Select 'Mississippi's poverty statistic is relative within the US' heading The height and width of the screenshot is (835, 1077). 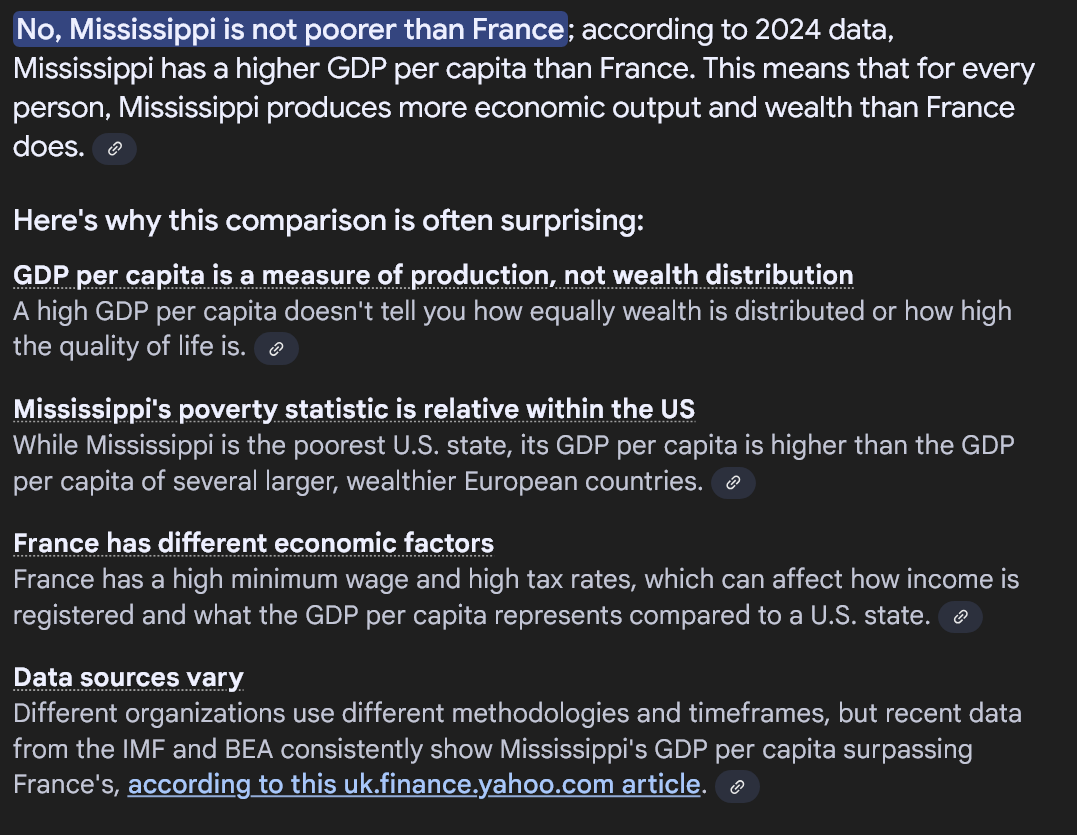pyautogui.click(x=354, y=409)
